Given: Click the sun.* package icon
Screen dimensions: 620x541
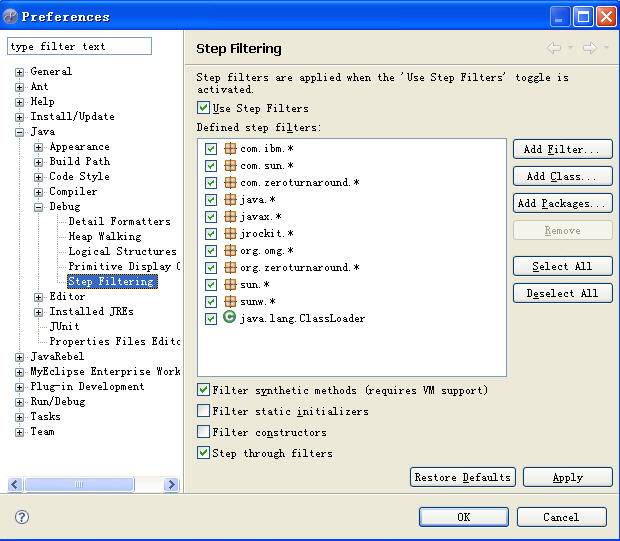Looking at the screenshot, I should point(230,285).
